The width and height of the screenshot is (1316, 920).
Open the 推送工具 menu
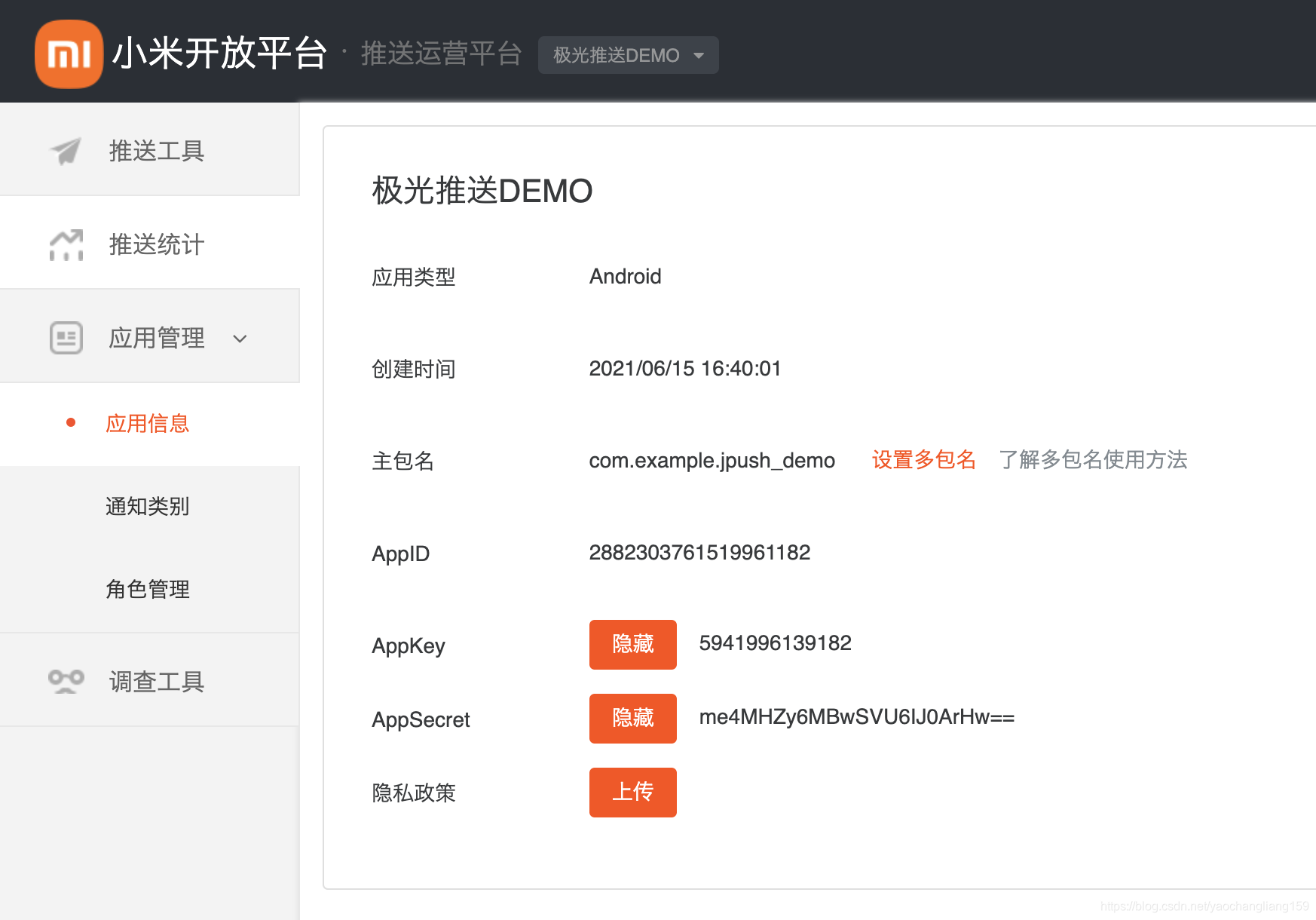pos(149,149)
